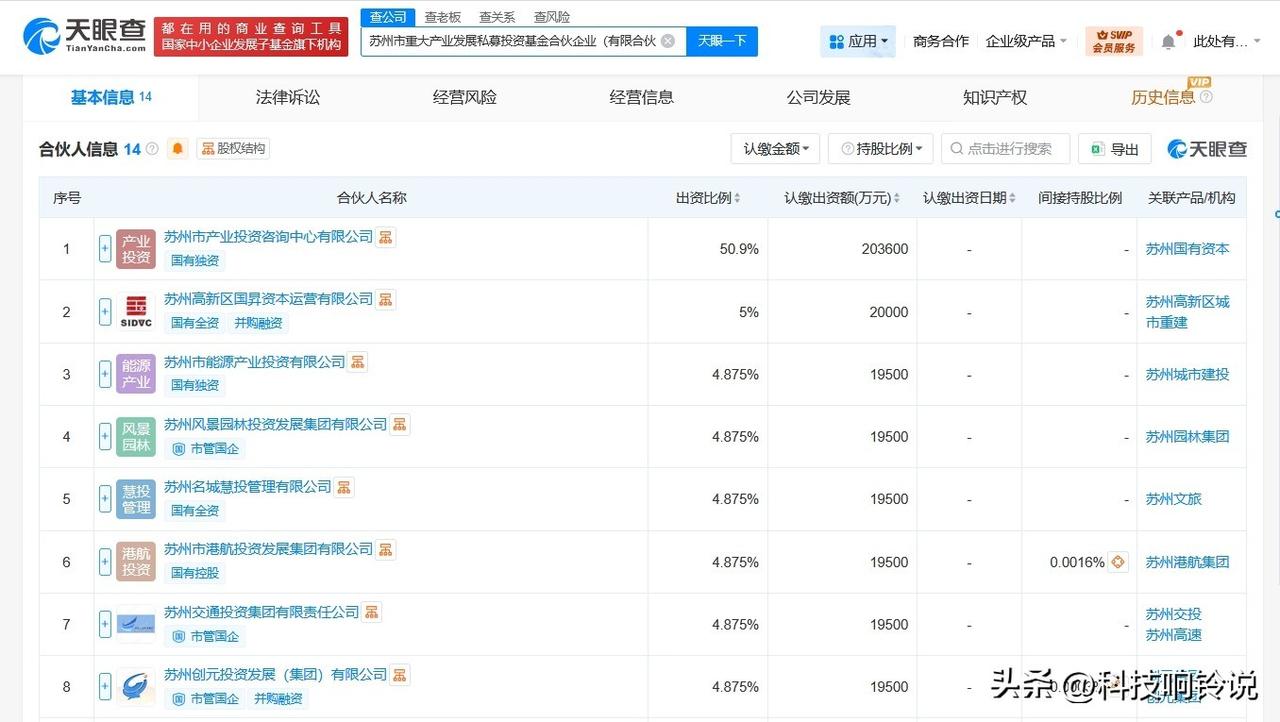Switch to the 查老板 search tab
Screen dimensions: 1280x722
442,17
